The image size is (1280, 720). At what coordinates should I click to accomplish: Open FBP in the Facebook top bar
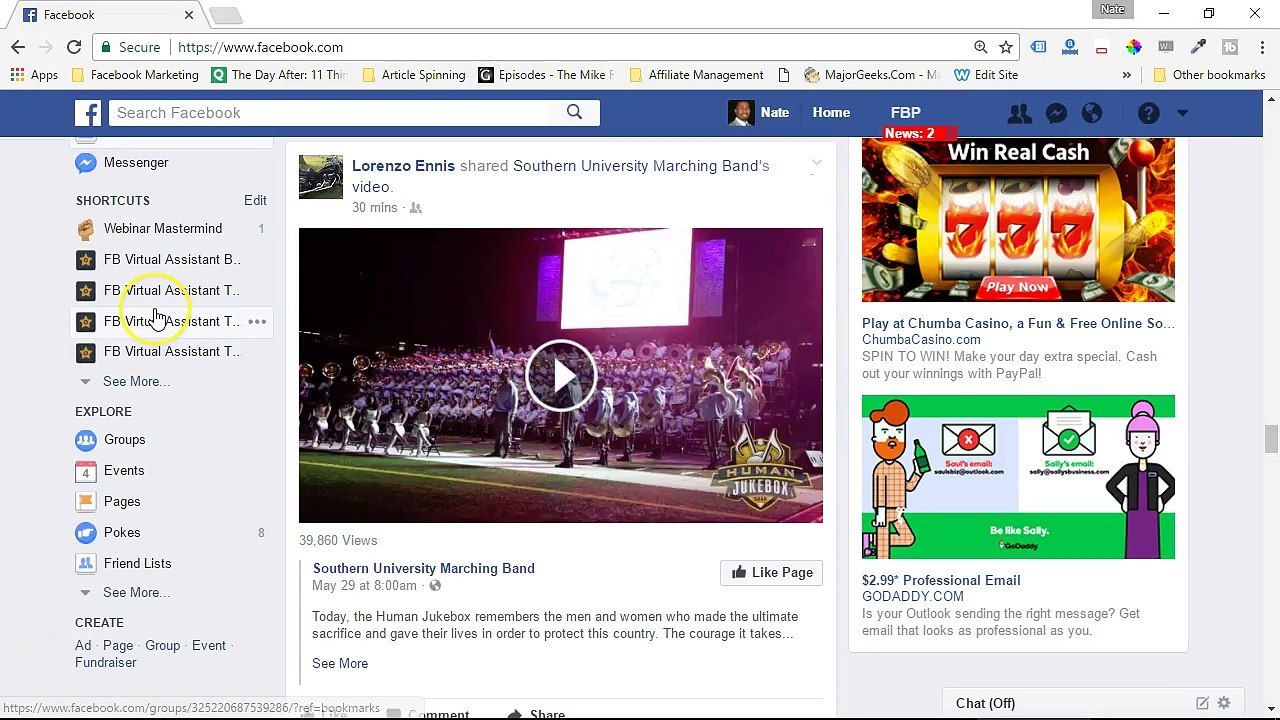906,113
